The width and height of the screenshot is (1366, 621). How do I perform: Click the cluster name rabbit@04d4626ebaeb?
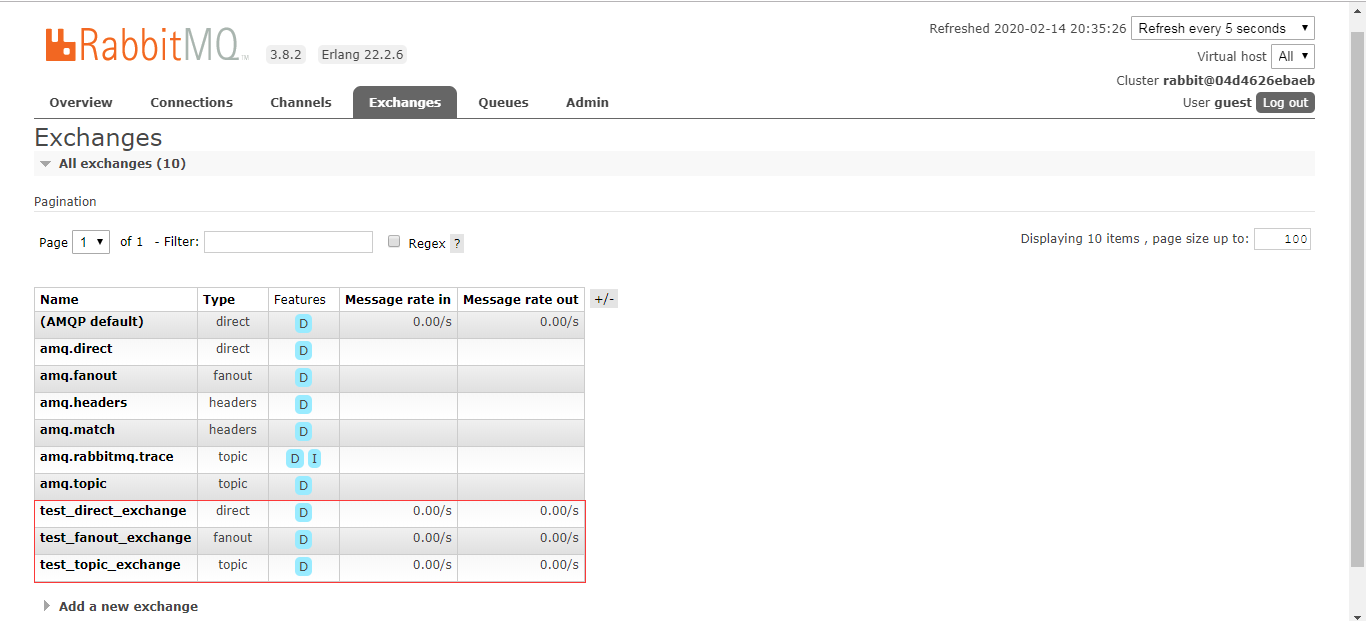click(x=1239, y=81)
